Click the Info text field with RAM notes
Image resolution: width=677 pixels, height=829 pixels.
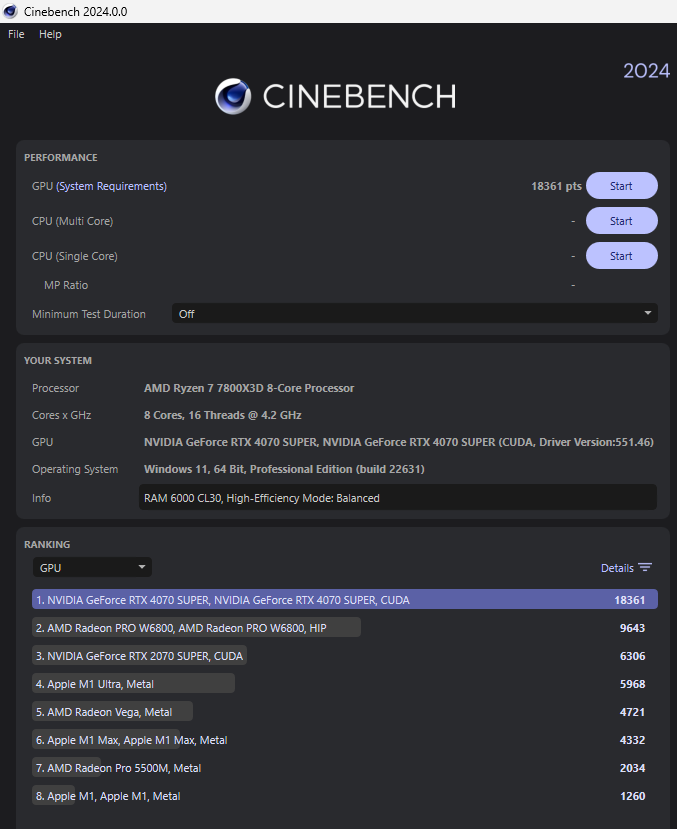[x=397, y=498]
